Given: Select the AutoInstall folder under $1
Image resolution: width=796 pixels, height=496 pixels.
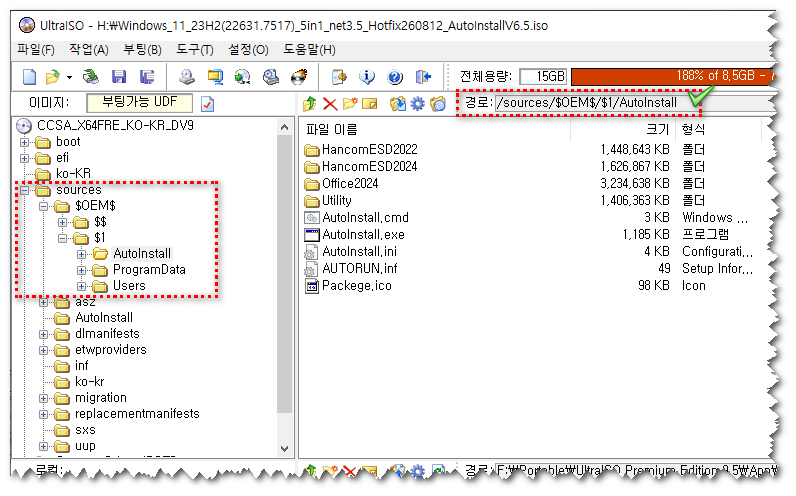Looking at the screenshot, I should [x=142, y=253].
